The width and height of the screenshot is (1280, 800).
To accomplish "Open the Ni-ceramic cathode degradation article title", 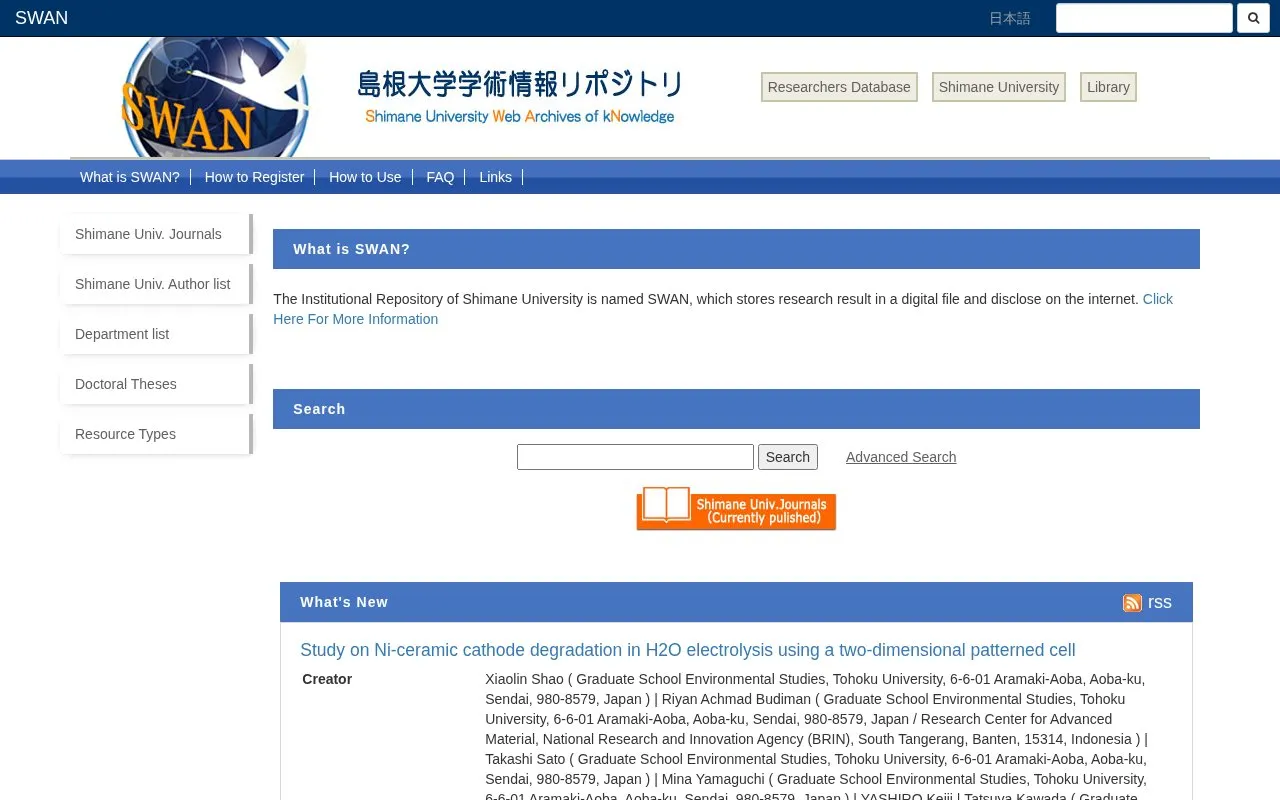I will [x=688, y=650].
